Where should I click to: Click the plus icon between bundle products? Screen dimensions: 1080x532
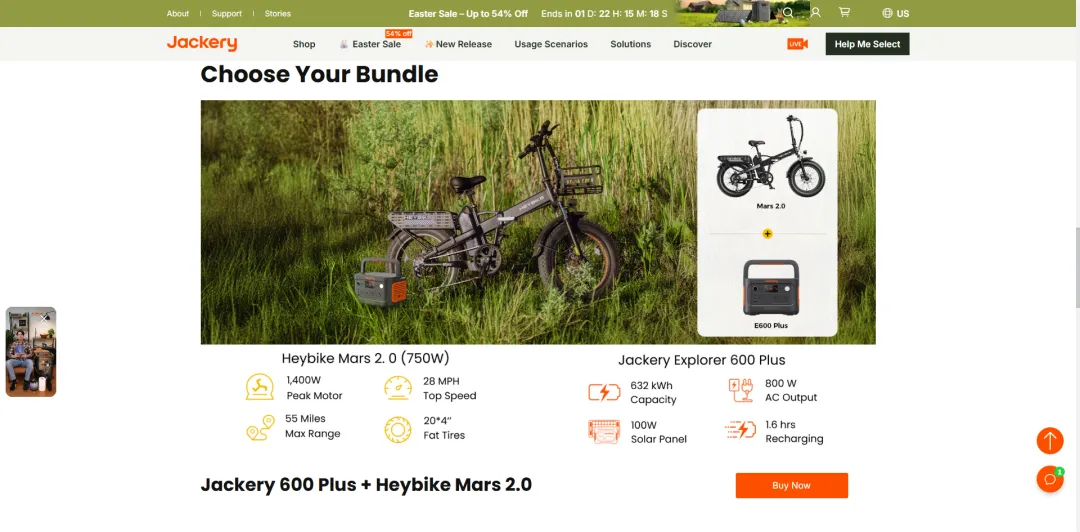767,234
